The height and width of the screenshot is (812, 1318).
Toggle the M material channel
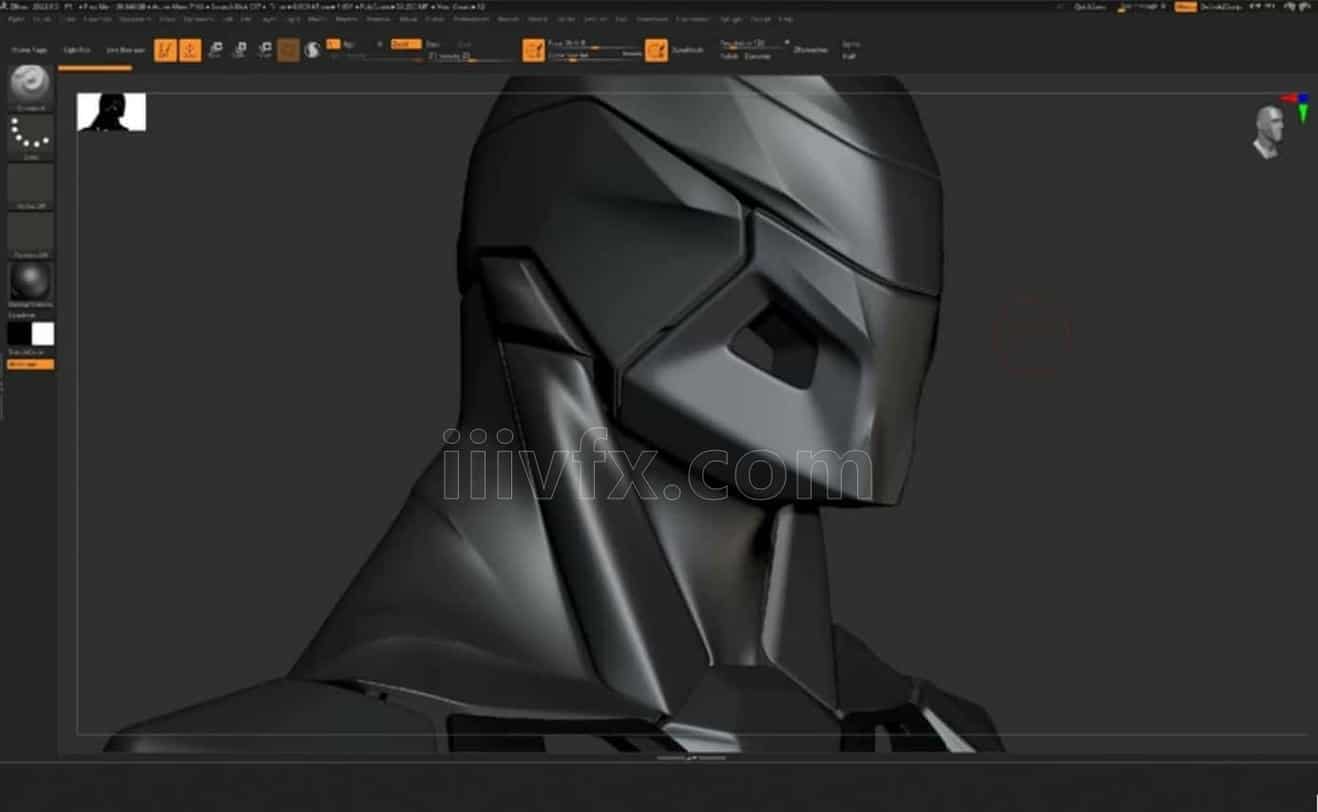379,44
